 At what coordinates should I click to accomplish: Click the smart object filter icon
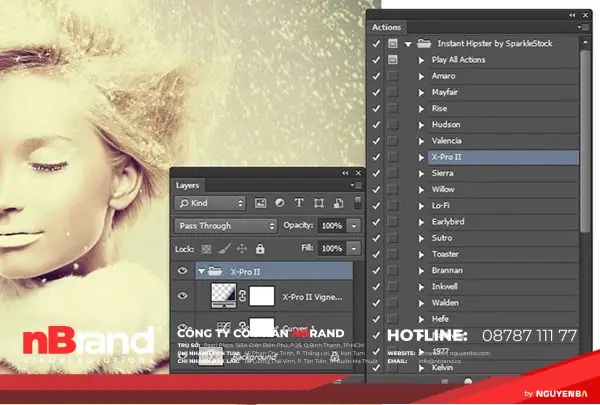(x=338, y=203)
